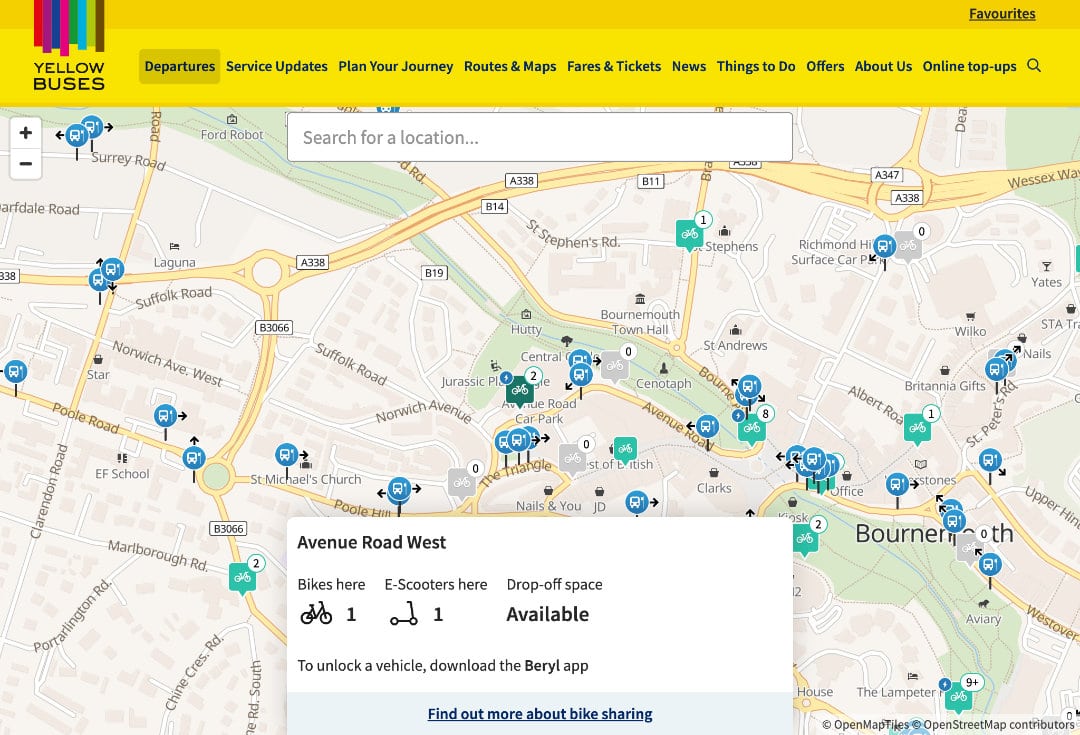This screenshot has width=1080, height=735.
Task: Go to Offers page
Action: point(825,66)
